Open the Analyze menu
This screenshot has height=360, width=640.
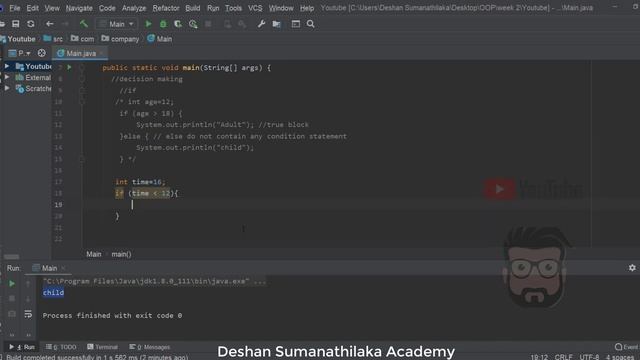tap(134, 8)
